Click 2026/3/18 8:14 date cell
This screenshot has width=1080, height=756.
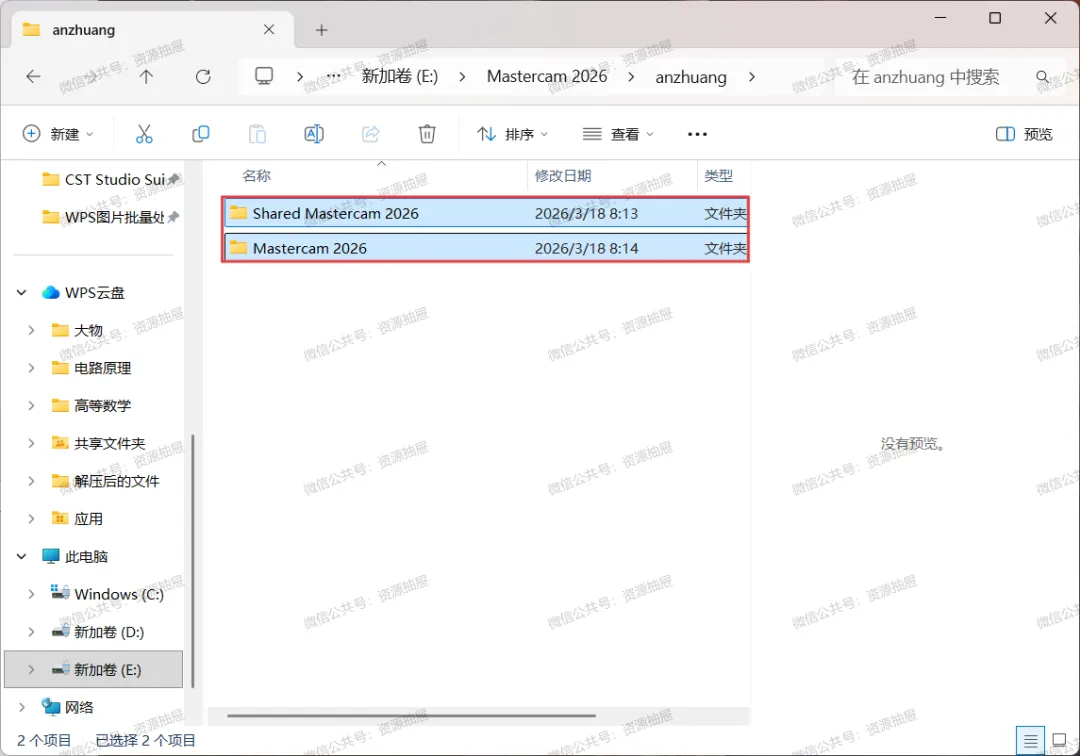point(586,248)
